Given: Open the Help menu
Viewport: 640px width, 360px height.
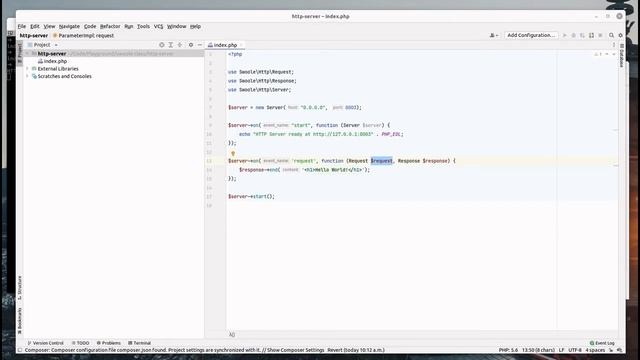Looking at the screenshot, I should point(195,26).
